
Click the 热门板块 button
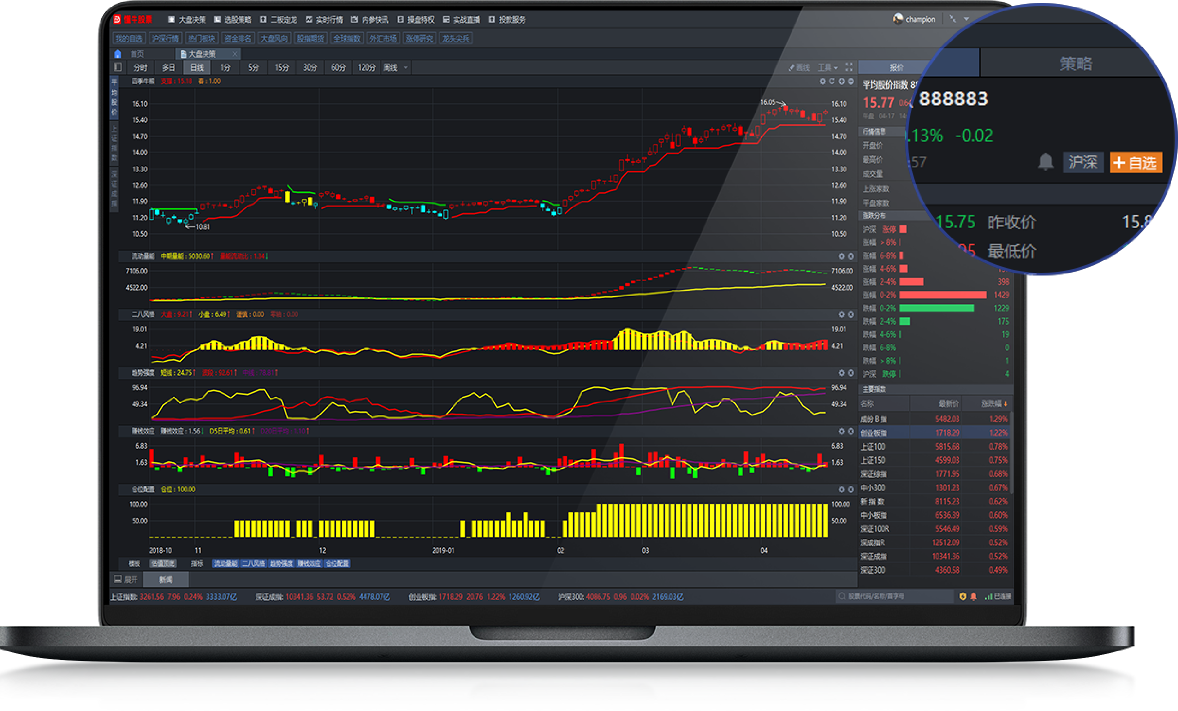pos(201,38)
